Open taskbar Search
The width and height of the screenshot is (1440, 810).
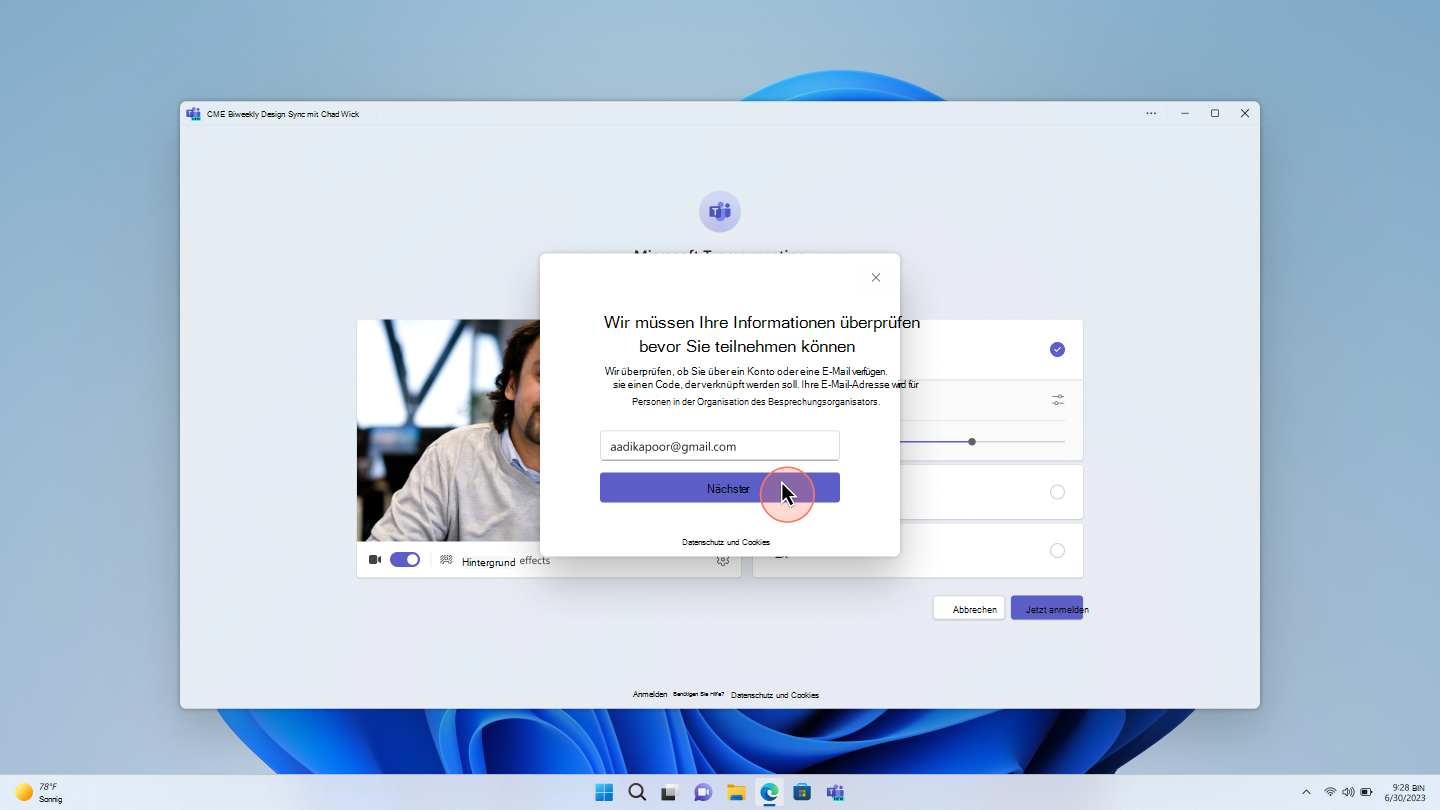(637, 792)
